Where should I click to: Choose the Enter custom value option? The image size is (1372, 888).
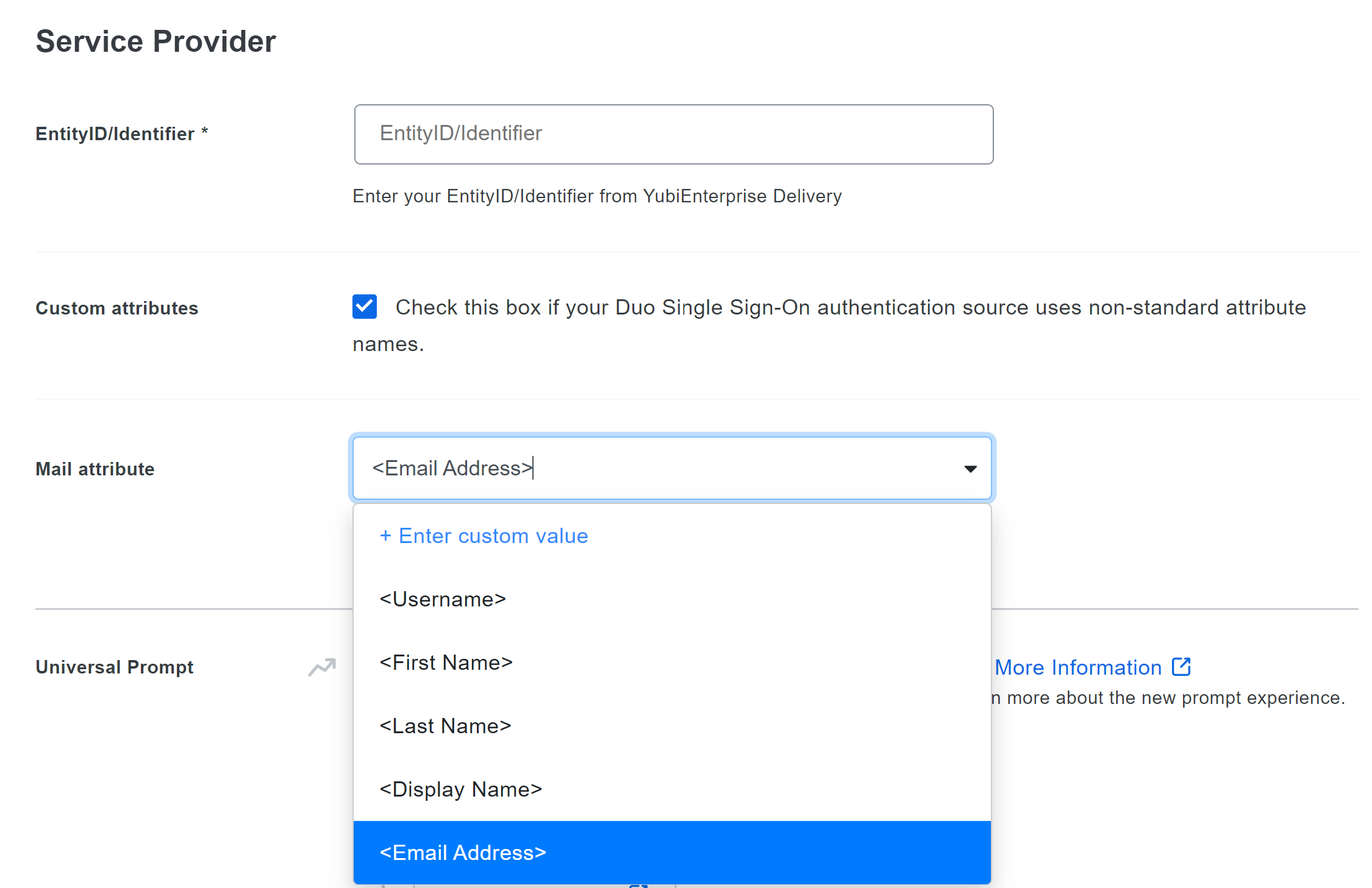[x=484, y=536]
